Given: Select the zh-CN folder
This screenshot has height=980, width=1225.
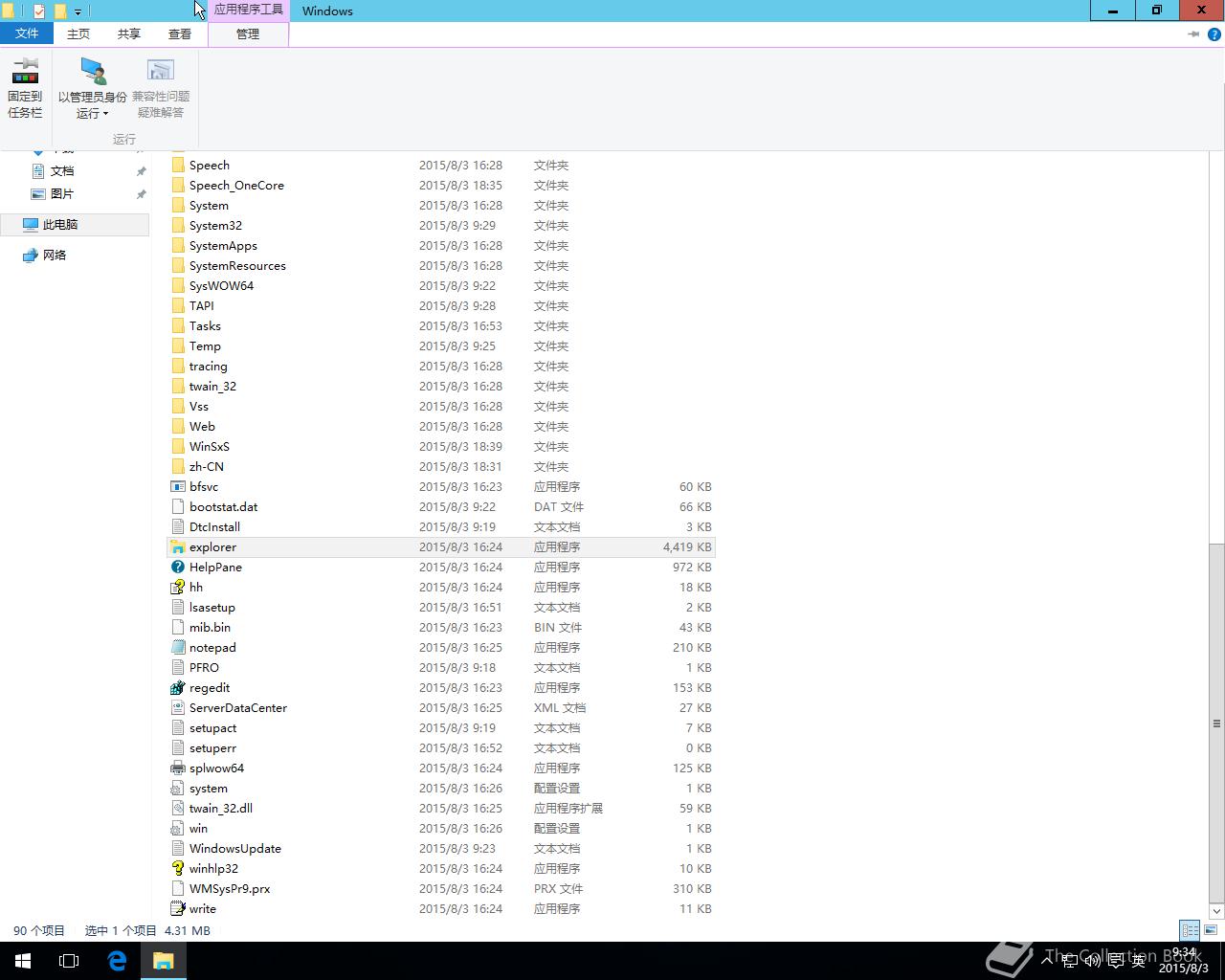Looking at the screenshot, I should coord(440,466).
